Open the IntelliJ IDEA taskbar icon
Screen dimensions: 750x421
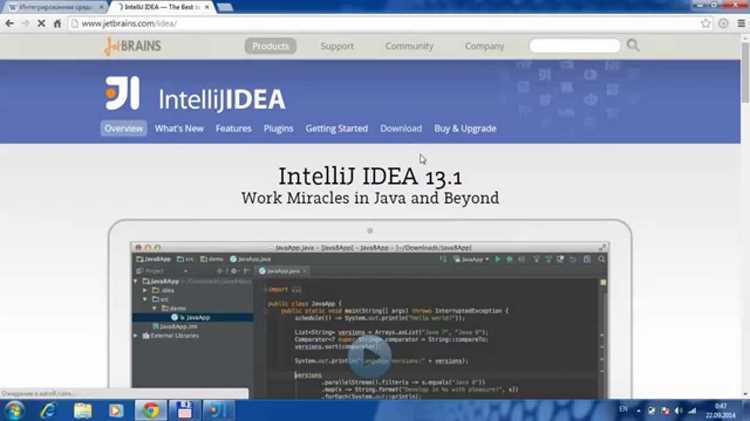click(219, 410)
